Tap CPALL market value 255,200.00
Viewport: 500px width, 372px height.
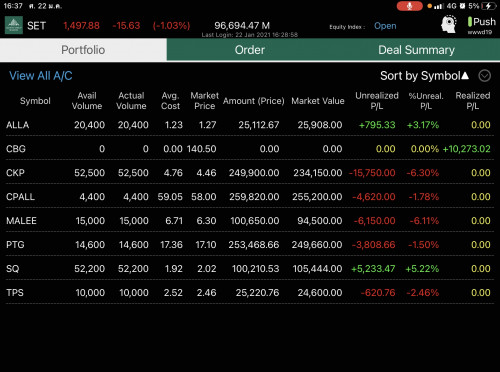tap(317, 197)
